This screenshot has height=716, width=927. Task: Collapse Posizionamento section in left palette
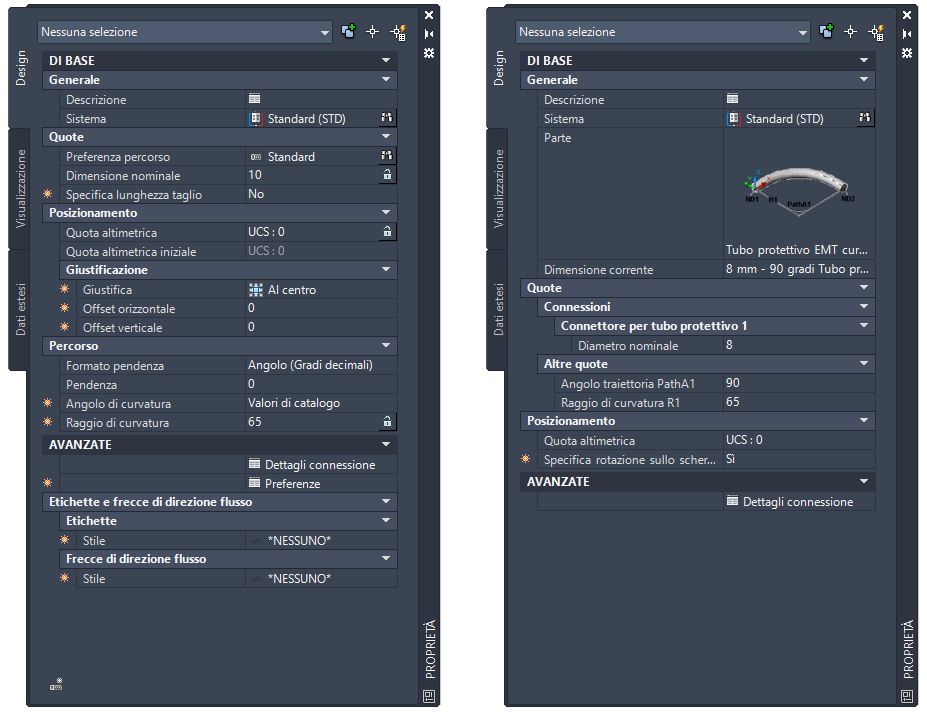[x=386, y=212]
